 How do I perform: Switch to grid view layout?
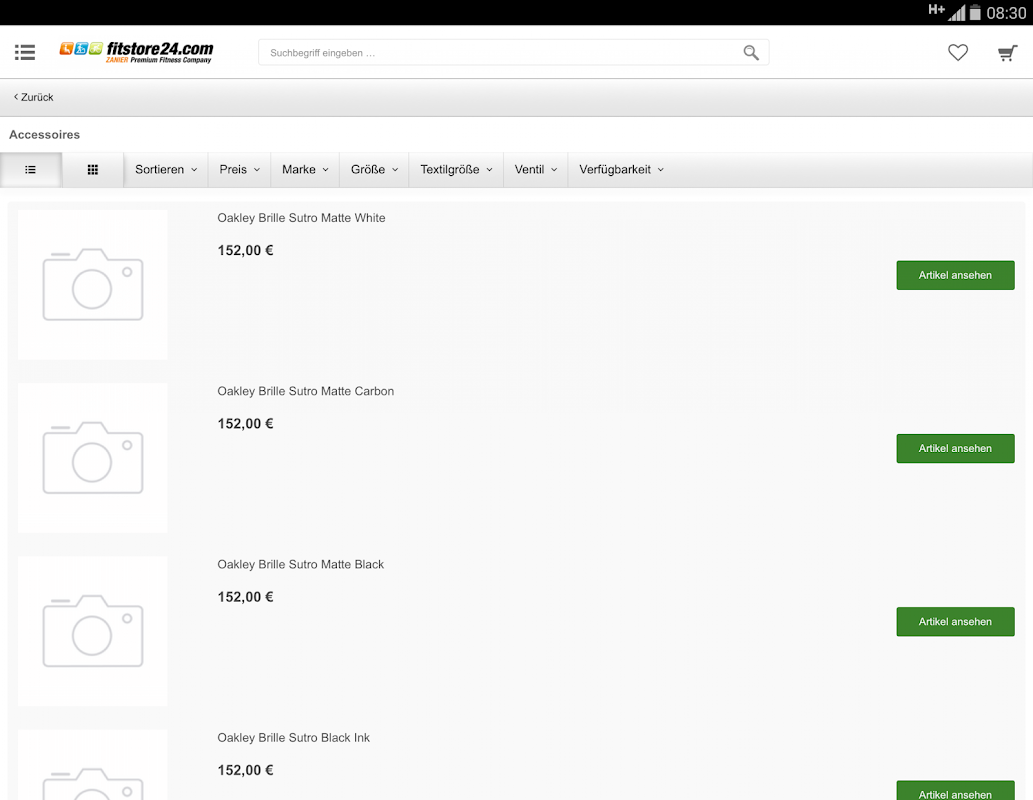click(x=93, y=170)
